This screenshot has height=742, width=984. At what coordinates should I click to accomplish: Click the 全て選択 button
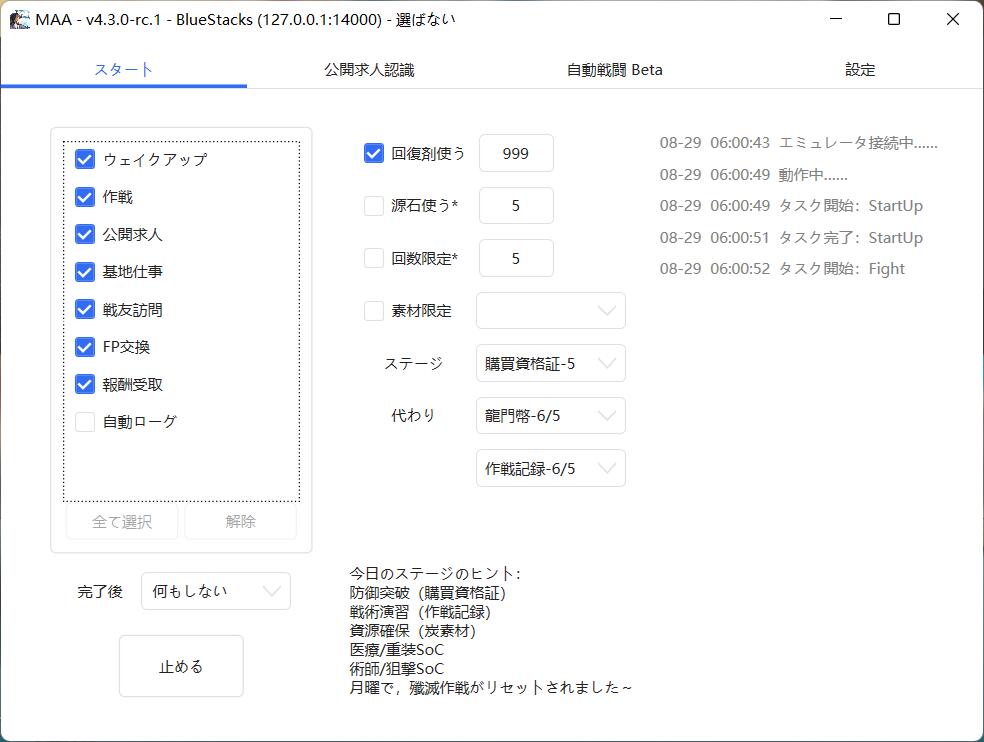tap(122, 522)
